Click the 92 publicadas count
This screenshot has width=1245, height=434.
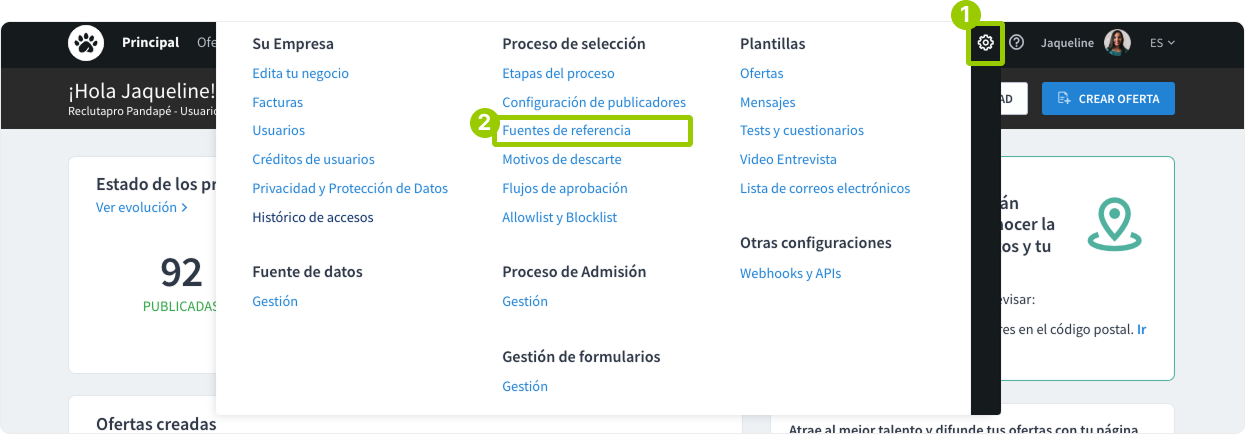181,272
